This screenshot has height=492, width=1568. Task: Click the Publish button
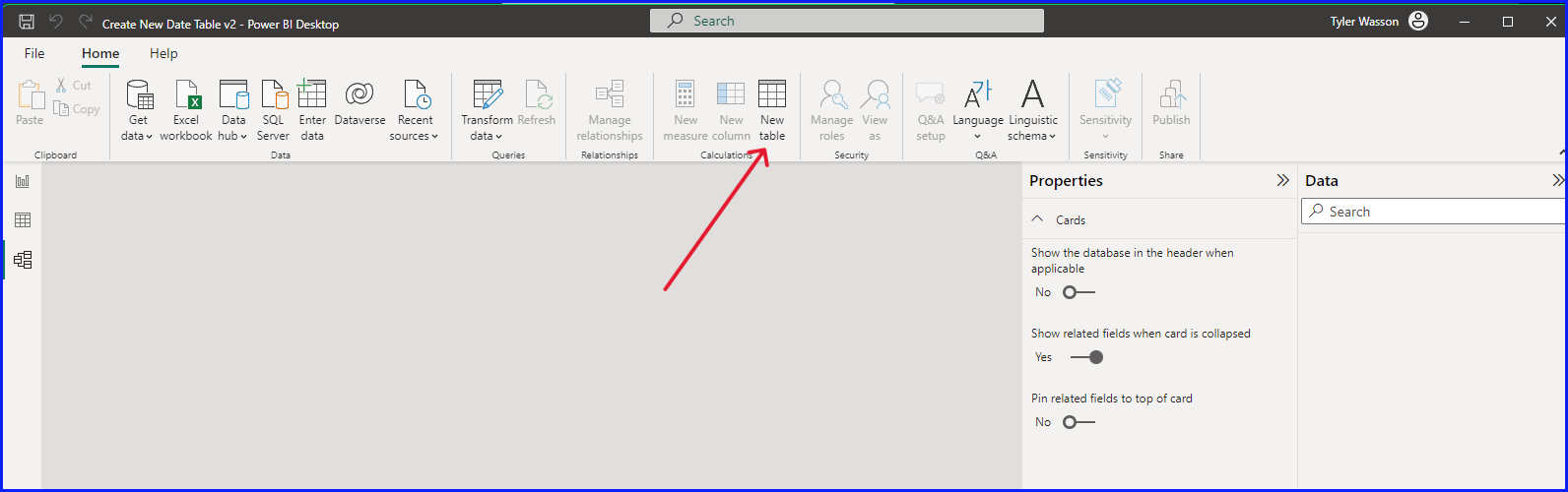tap(1171, 103)
